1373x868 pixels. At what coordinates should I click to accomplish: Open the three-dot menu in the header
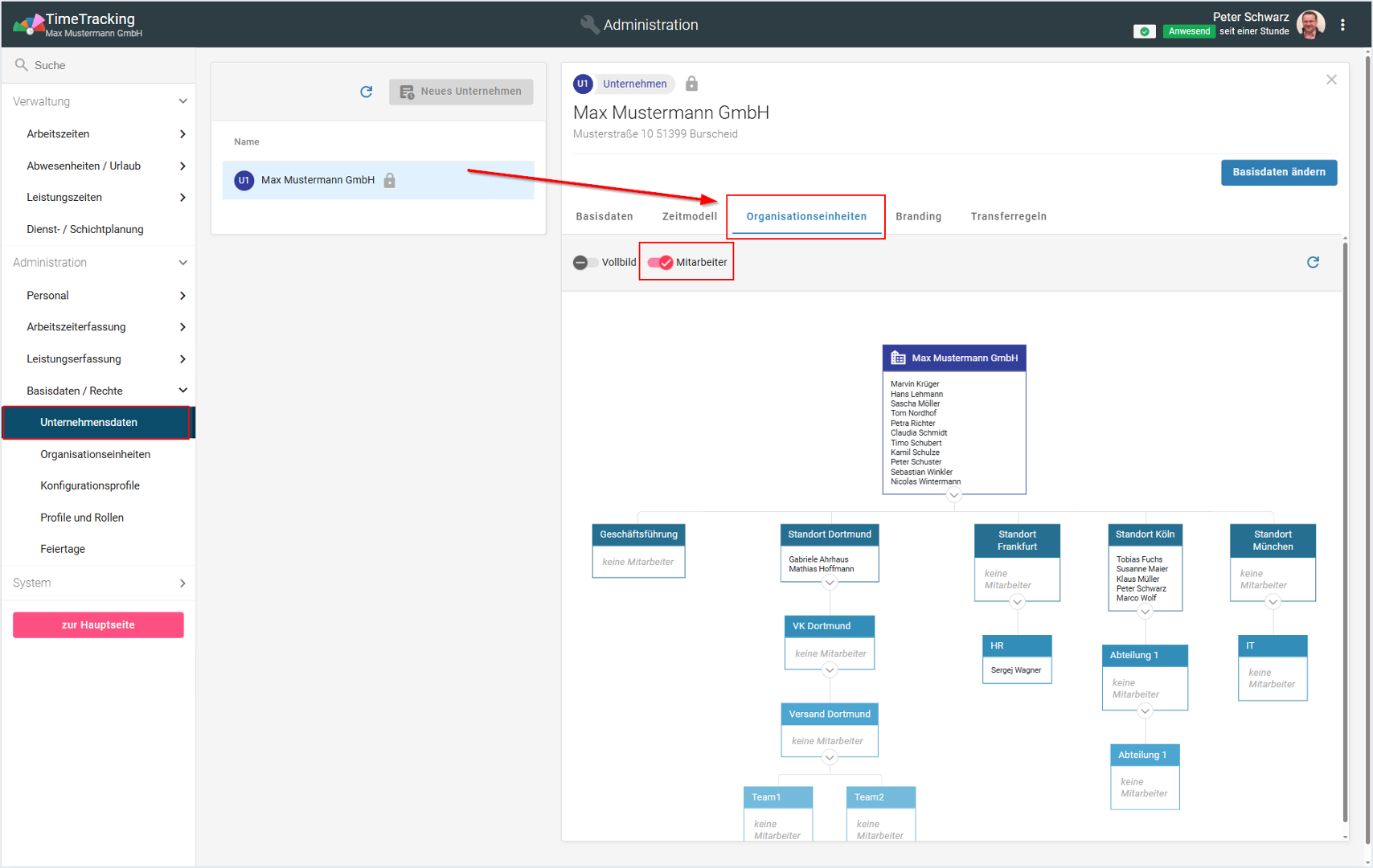click(x=1342, y=25)
